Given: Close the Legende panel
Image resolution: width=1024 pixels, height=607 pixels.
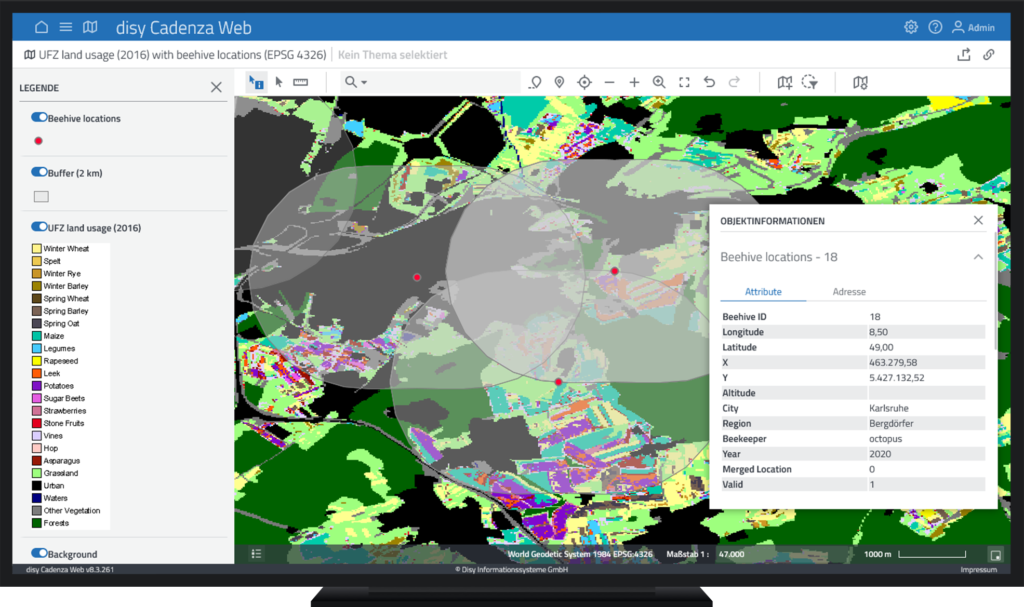Looking at the screenshot, I should pyautogui.click(x=216, y=87).
